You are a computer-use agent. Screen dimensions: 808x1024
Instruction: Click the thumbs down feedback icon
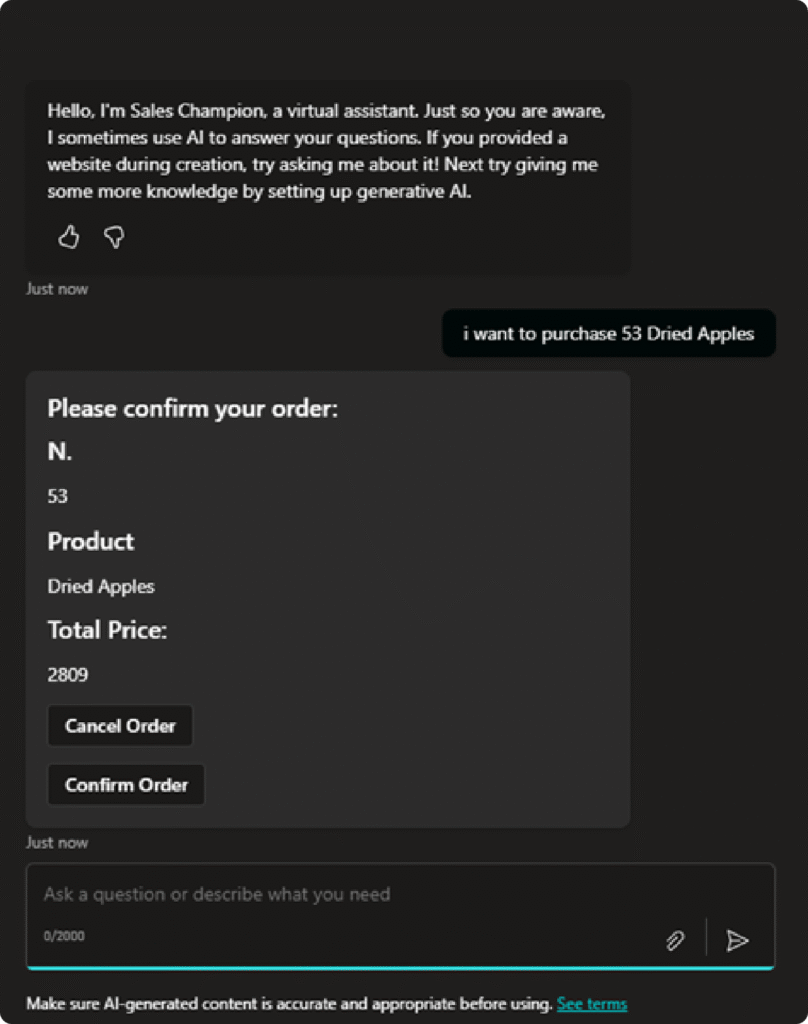click(114, 237)
